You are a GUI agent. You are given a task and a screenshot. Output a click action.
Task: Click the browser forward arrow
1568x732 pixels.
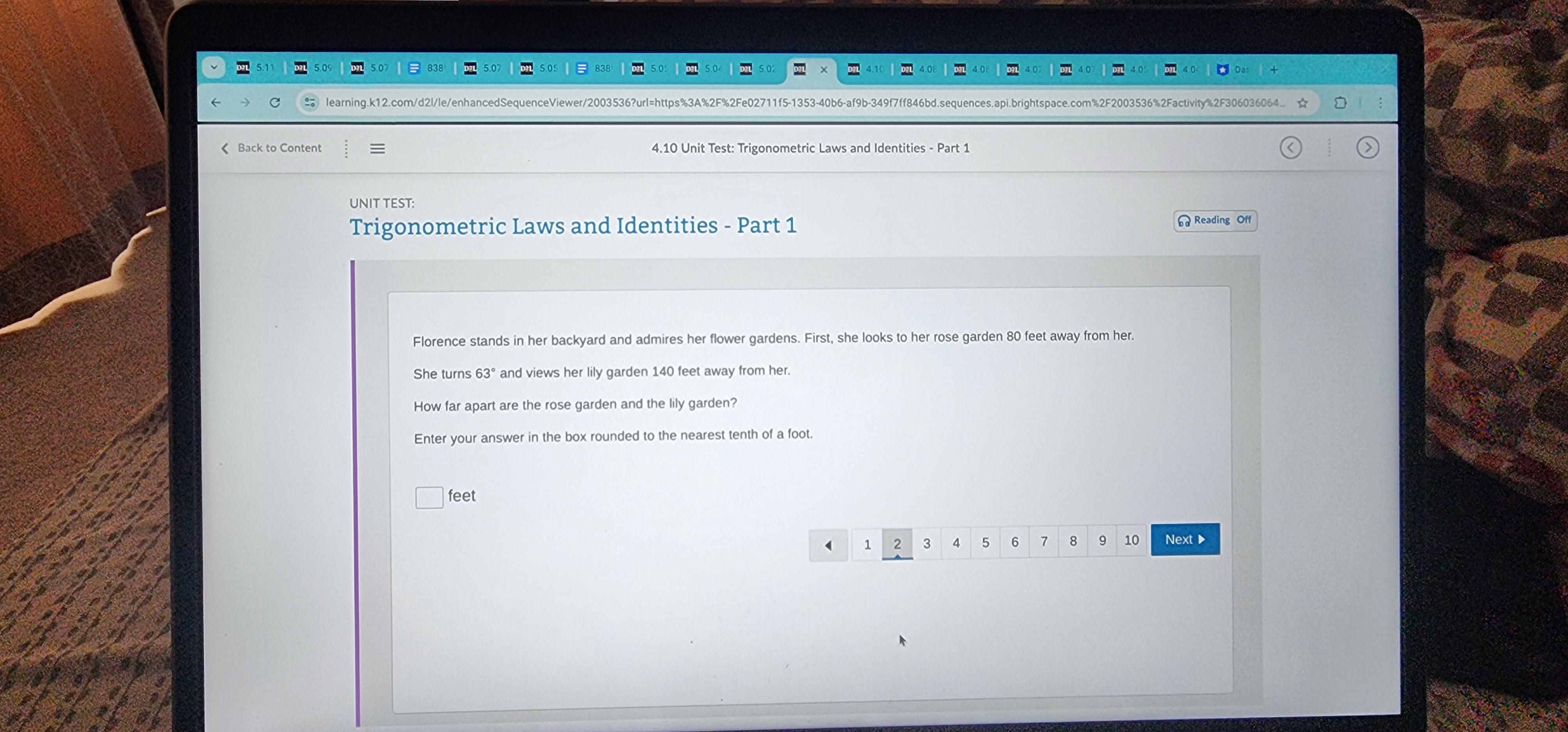click(x=245, y=102)
